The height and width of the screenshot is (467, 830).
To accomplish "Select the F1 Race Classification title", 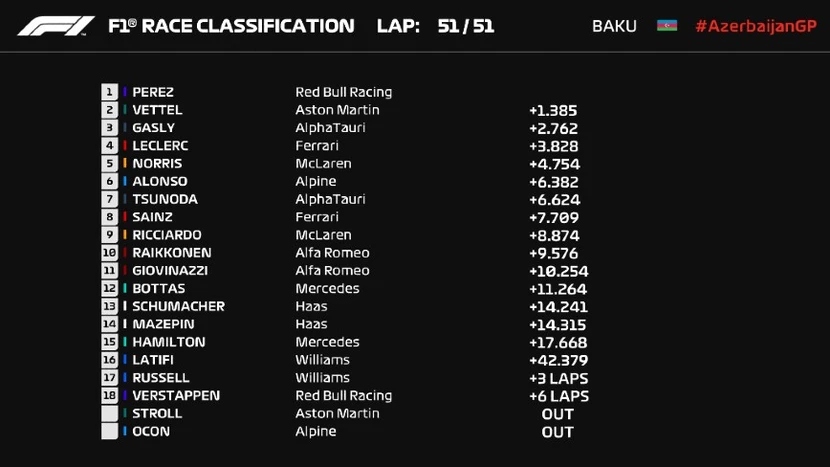I will tap(231, 26).
